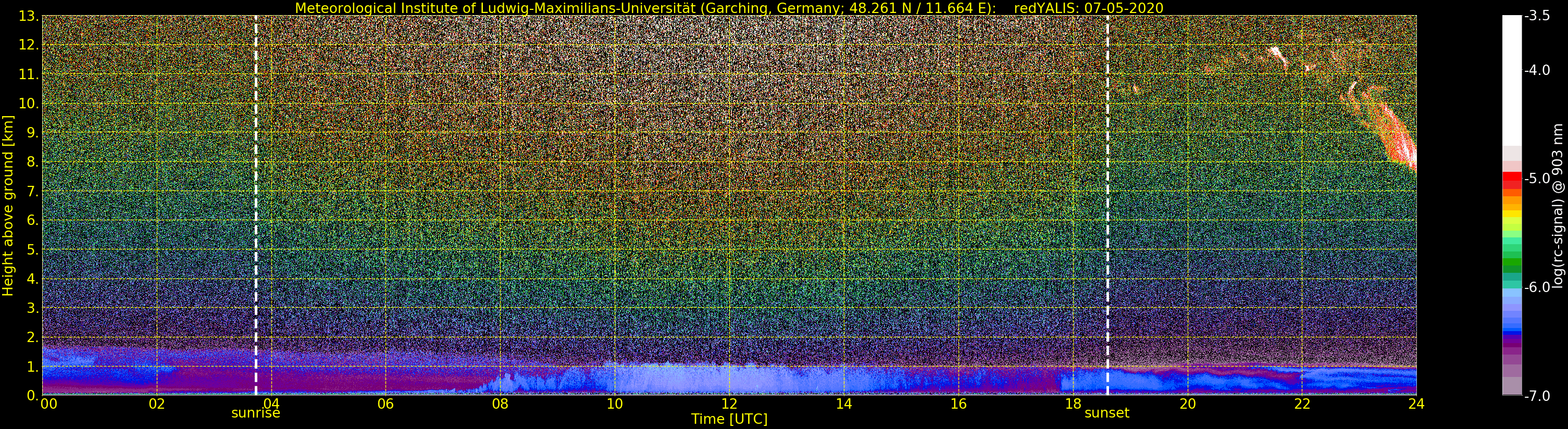Click the '1.' height axis tick label
The image size is (1568, 429).
pyautogui.click(x=33, y=367)
